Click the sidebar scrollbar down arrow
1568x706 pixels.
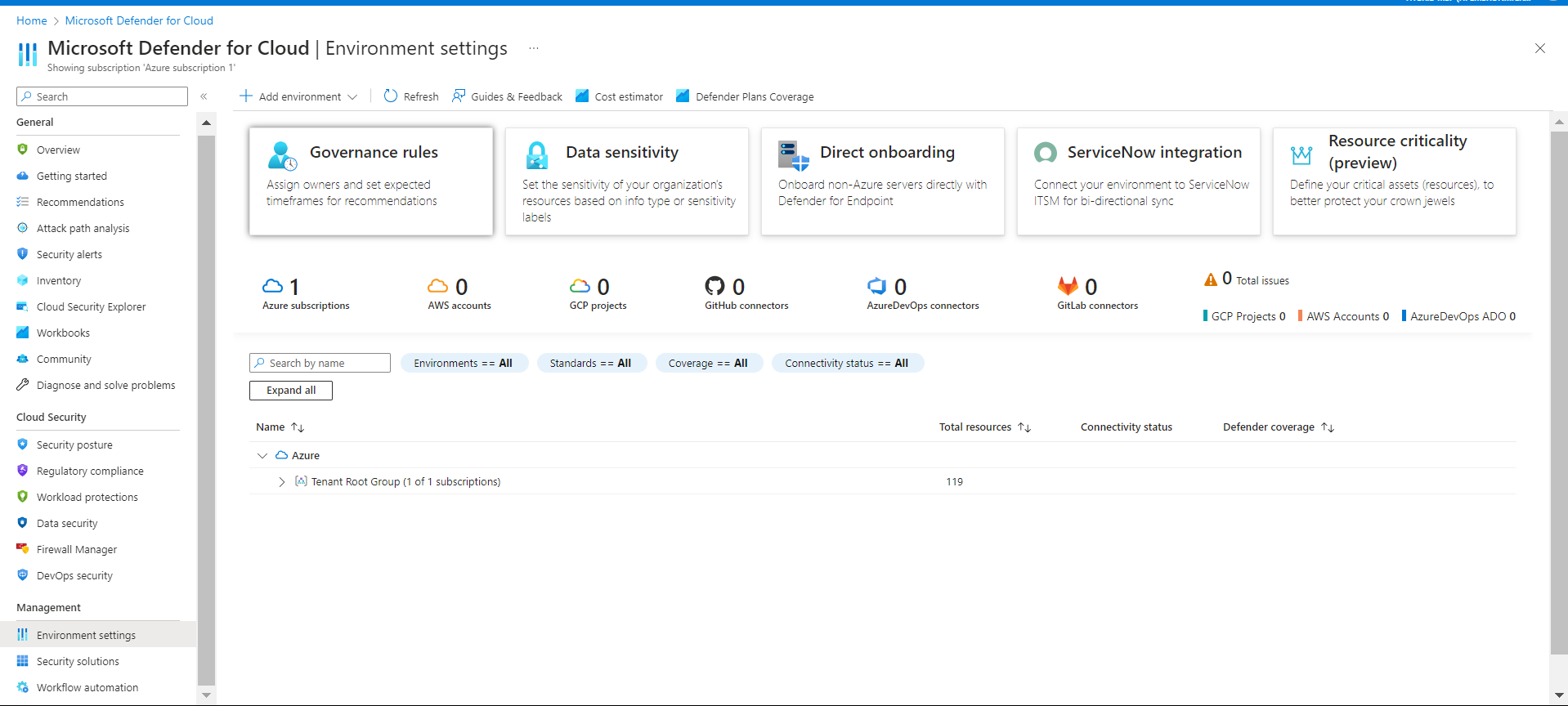[206, 695]
